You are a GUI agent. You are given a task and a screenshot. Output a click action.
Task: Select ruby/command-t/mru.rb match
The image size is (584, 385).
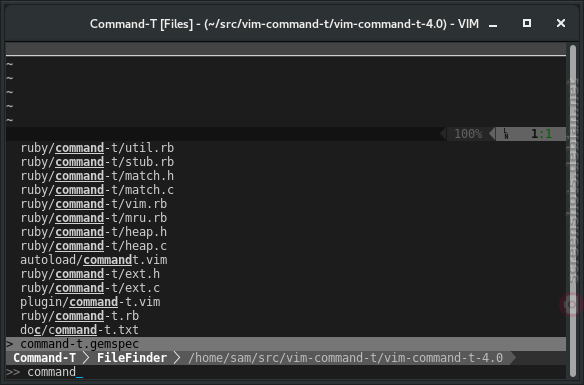[x=94, y=218]
